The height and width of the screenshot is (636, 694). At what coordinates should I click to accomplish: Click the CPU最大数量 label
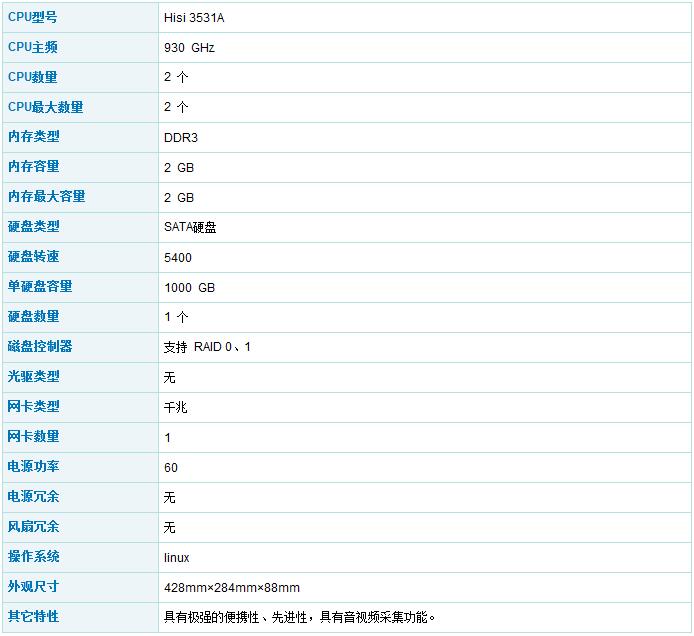click(x=46, y=107)
